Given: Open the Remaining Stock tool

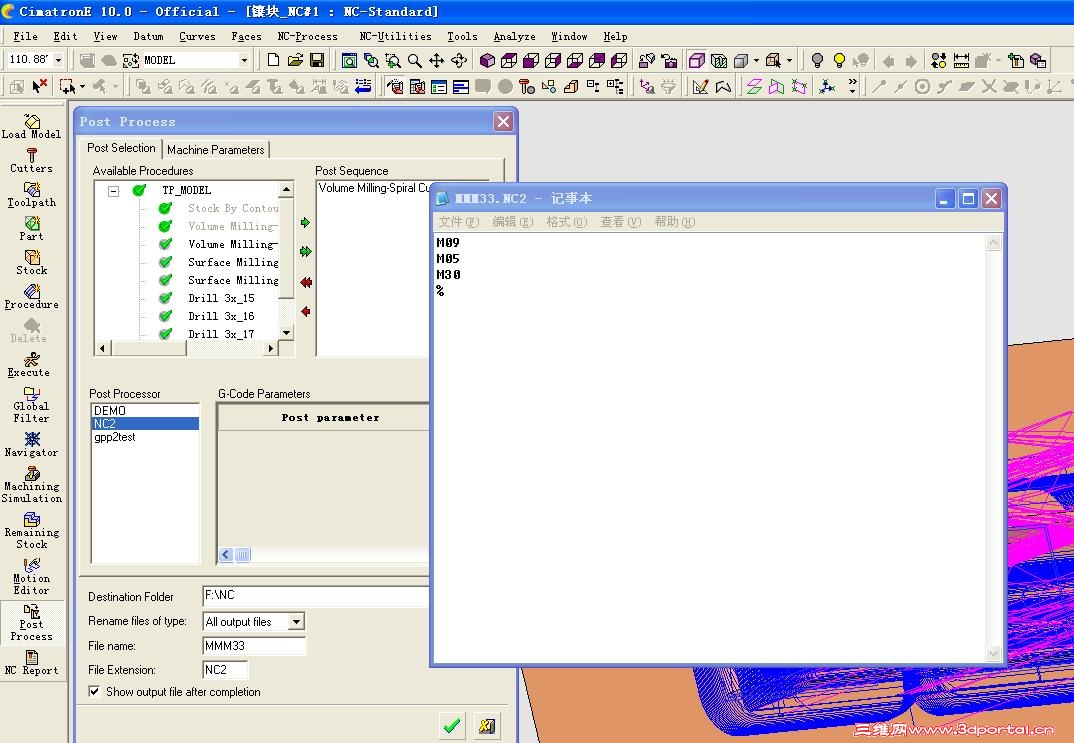Looking at the screenshot, I should coord(32,531).
